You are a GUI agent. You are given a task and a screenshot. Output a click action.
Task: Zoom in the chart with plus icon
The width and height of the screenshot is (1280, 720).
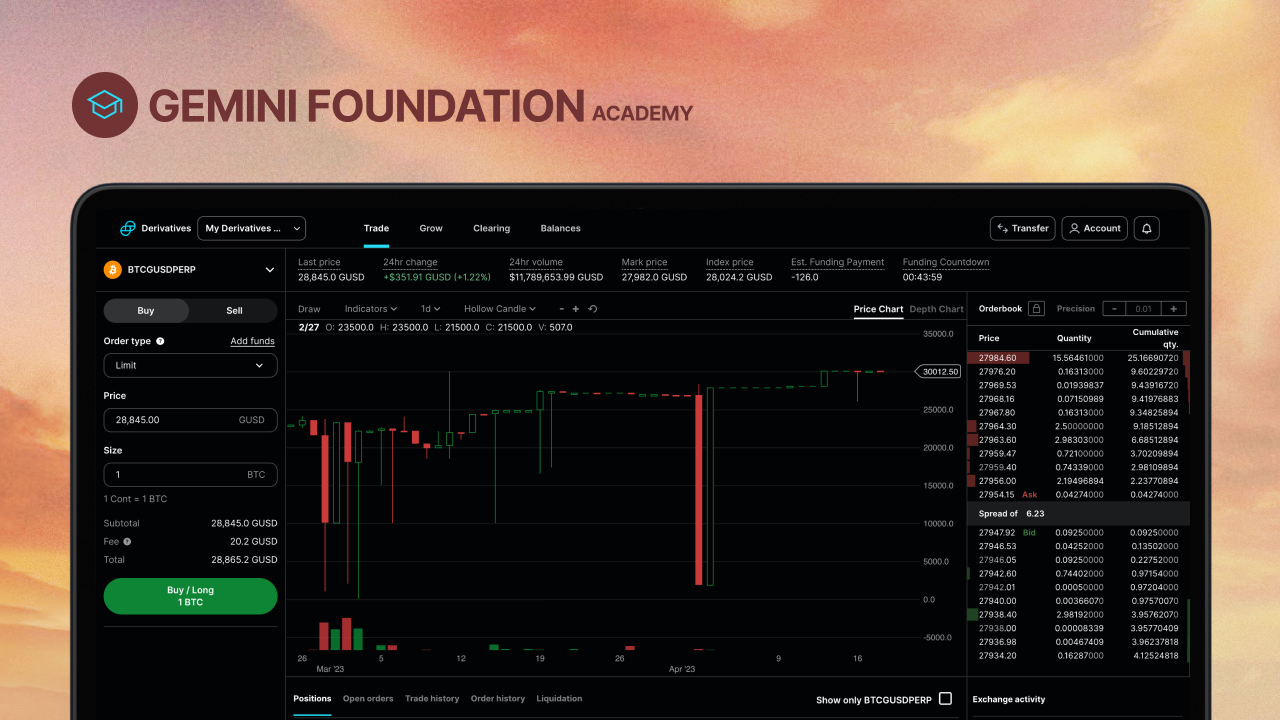click(576, 309)
